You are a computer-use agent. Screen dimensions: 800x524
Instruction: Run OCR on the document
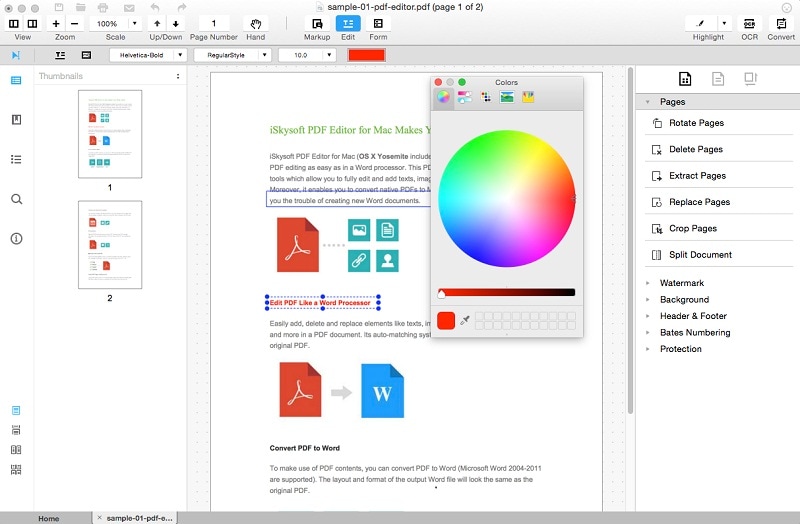(x=749, y=23)
